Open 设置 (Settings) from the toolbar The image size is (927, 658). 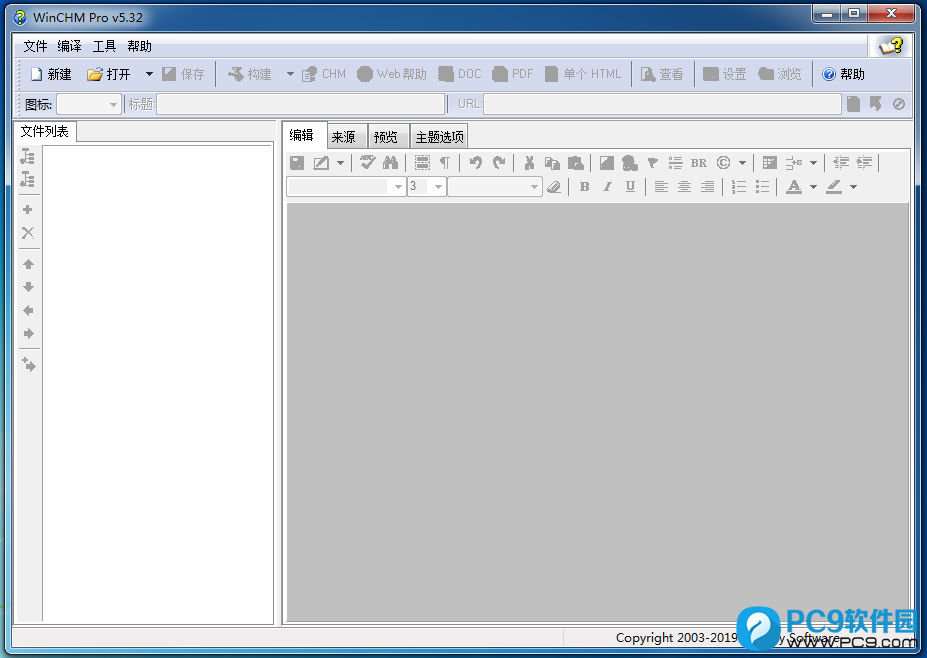(x=725, y=74)
